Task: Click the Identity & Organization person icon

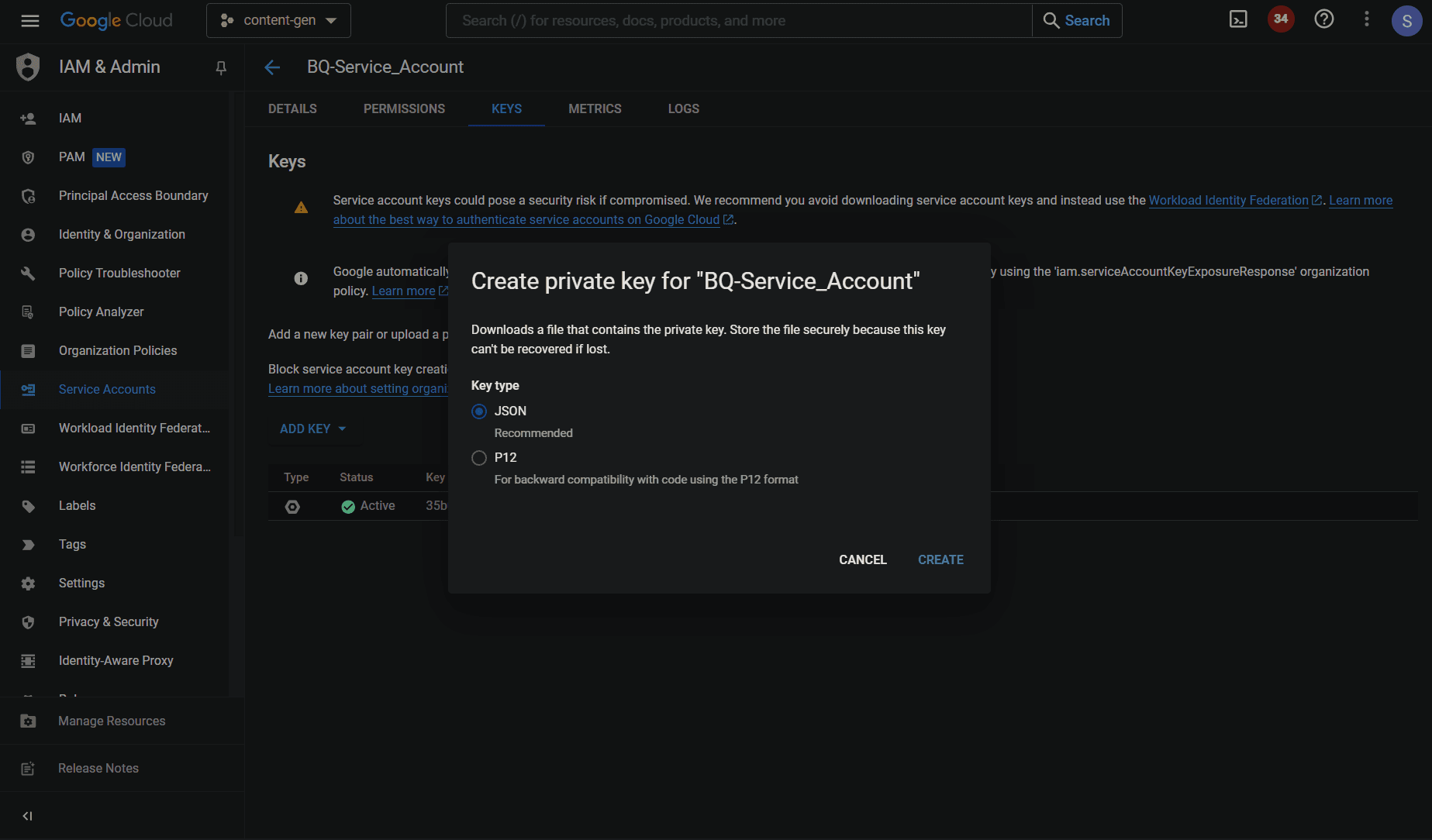Action: pos(28,235)
